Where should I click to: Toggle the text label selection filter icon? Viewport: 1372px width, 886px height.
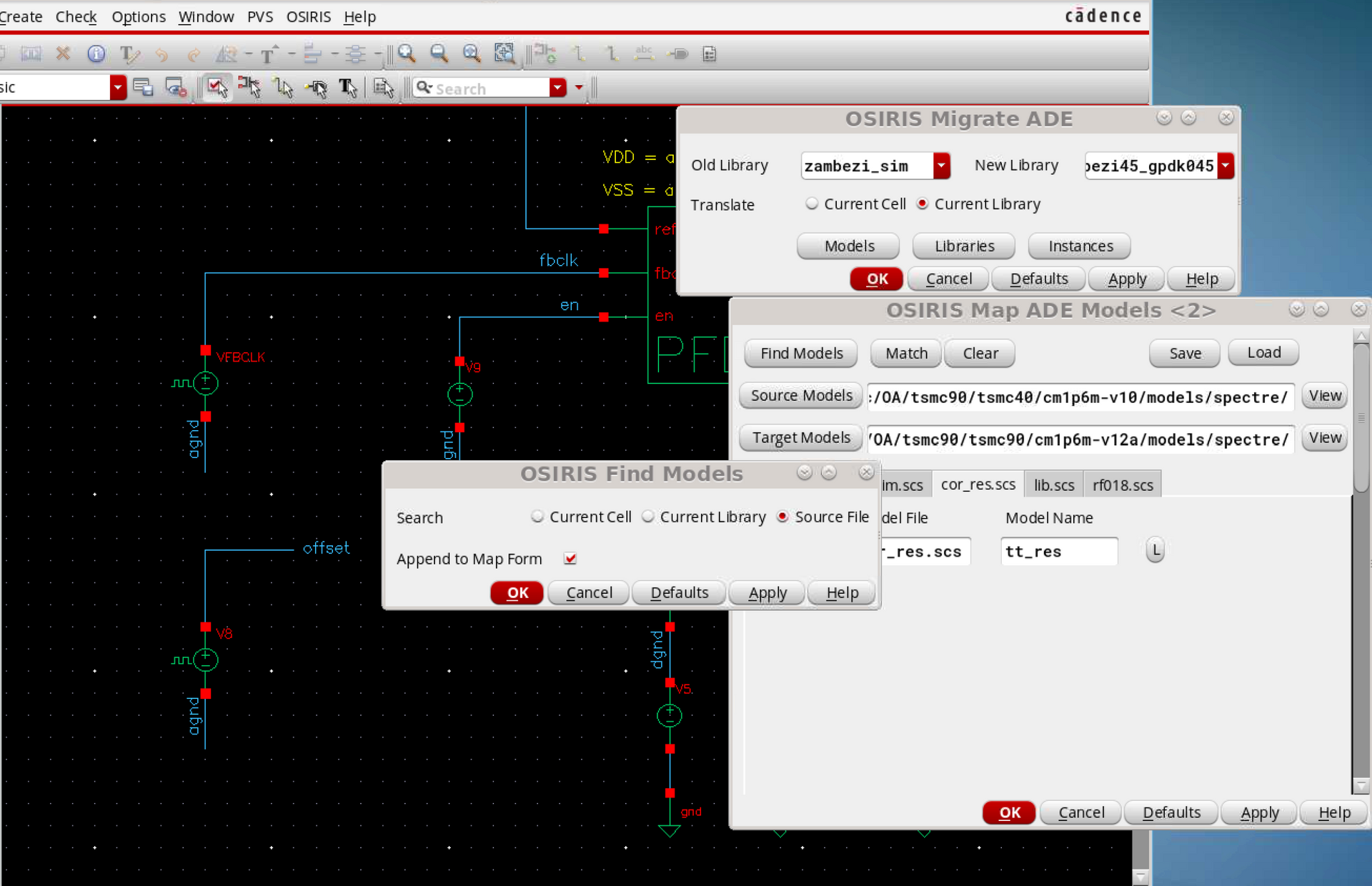pyautogui.click(x=348, y=87)
